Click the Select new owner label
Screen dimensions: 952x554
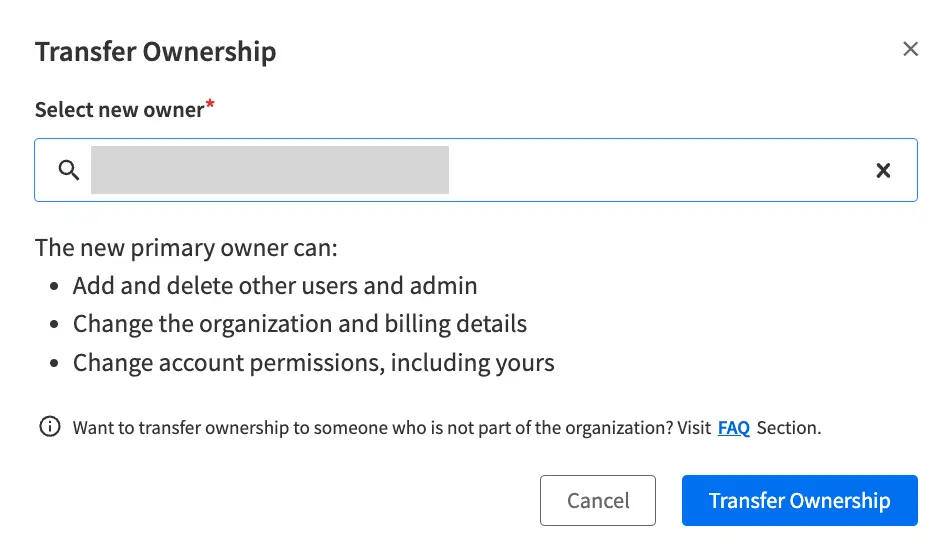click(119, 110)
